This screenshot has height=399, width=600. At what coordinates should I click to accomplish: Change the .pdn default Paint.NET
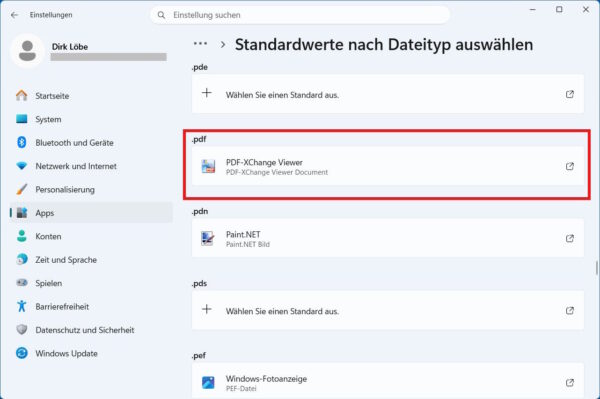pyautogui.click(x=388, y=238)
